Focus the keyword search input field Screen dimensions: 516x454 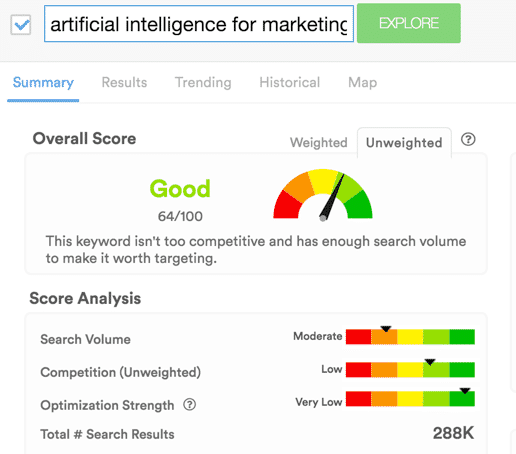tap(199, 24)
